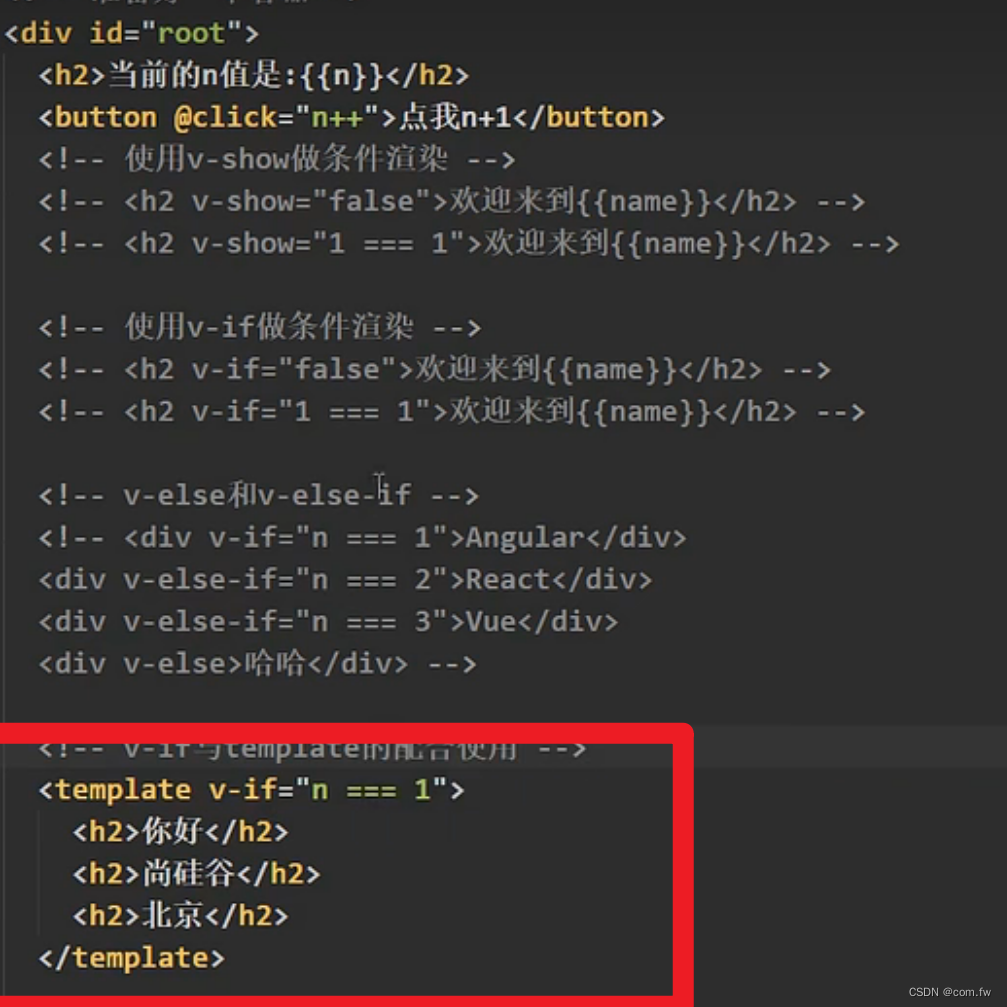Click the Vue v-else-if line
The image size is (1007, 1007).
(328, 622)
